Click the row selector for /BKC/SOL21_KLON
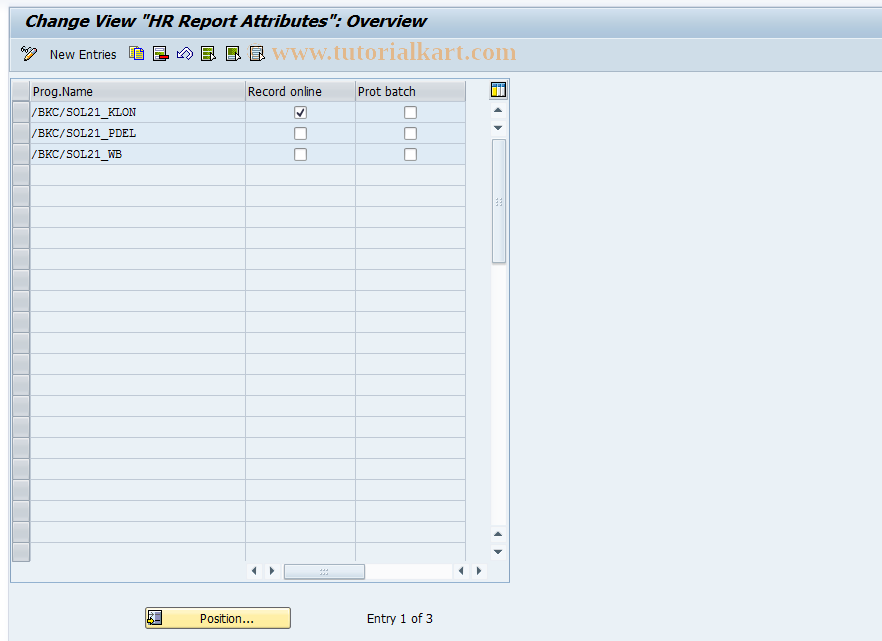Image resolution: width=882 pixels, height=641 pixels. [21, 112]
